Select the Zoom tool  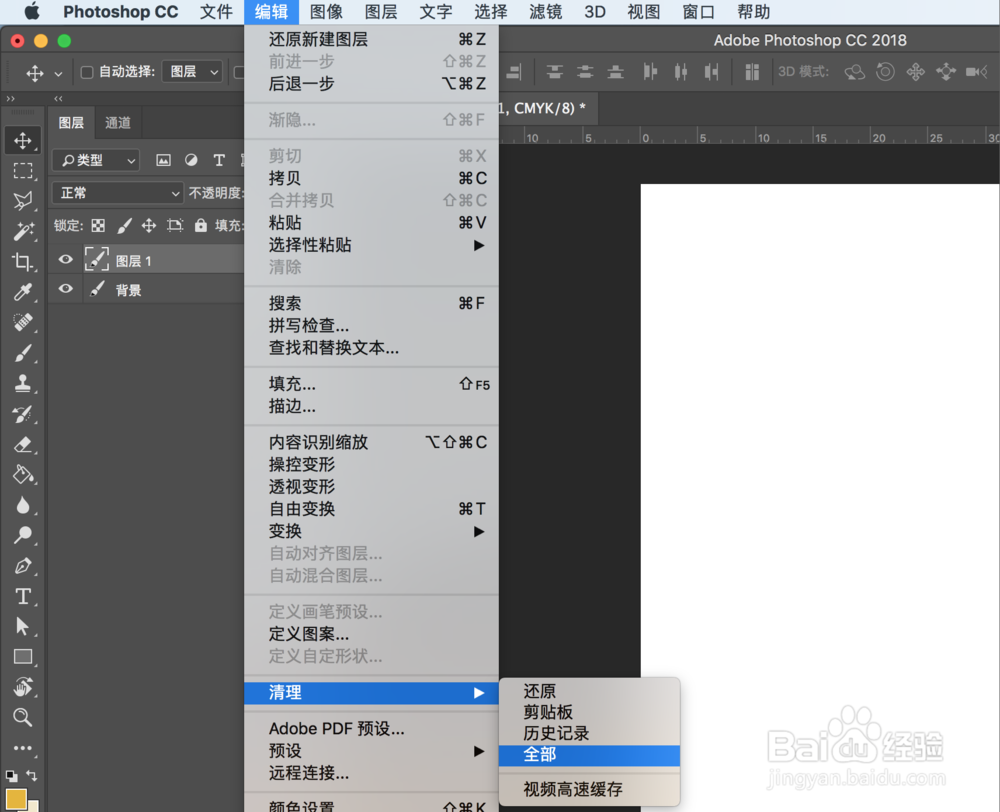(x=23, y=718)
